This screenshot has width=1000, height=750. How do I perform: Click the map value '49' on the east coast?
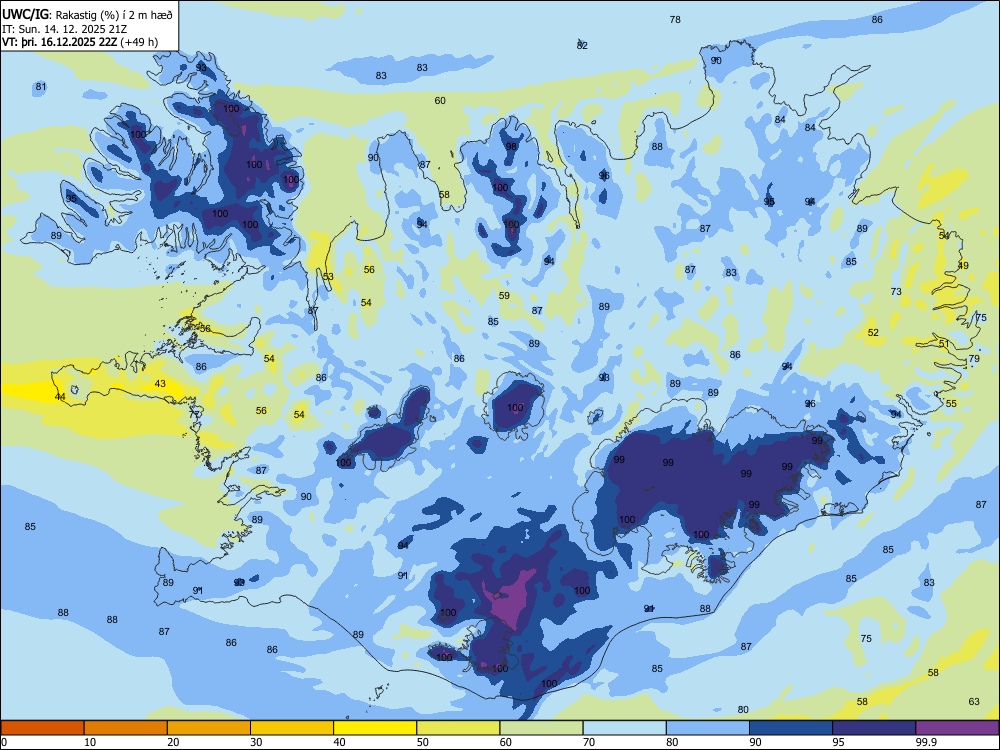tap(963, 266)
